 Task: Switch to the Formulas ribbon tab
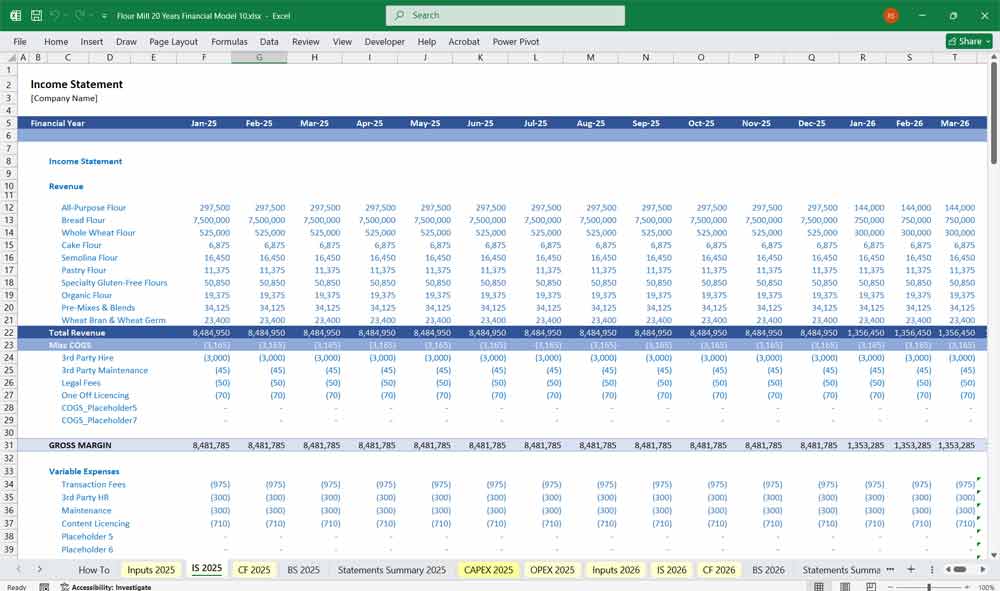[x=229, y=41]
